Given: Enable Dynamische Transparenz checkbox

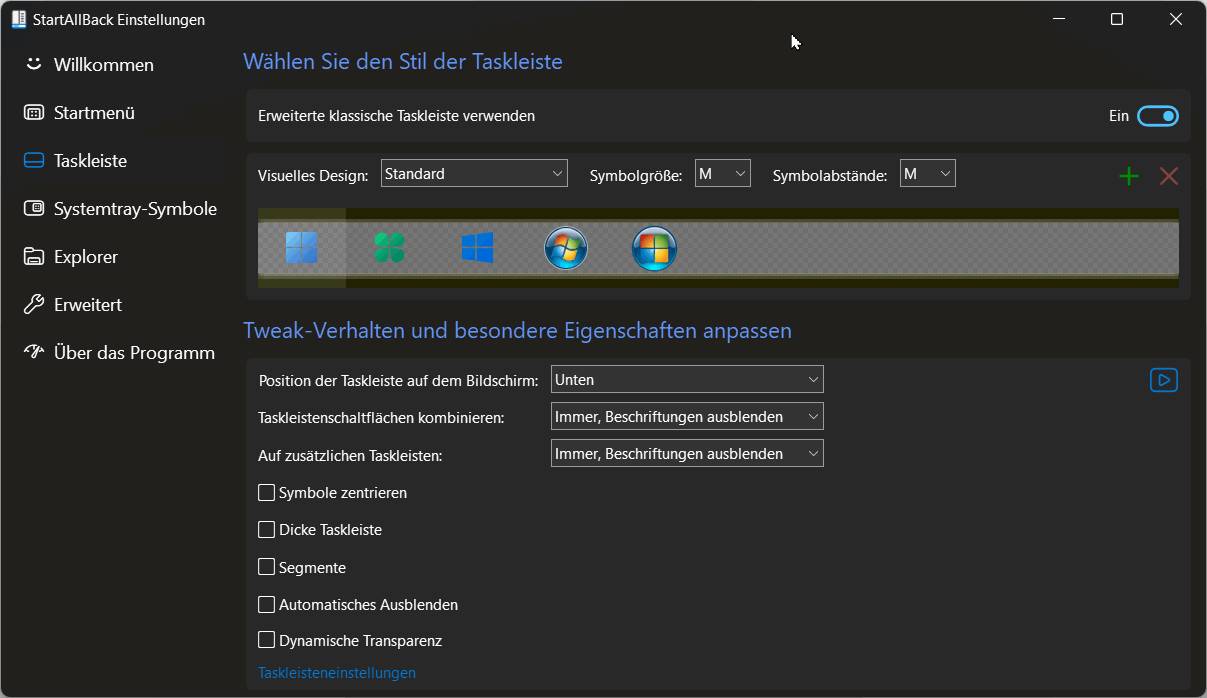Looking at the screenshot, I should pos(267,640).
